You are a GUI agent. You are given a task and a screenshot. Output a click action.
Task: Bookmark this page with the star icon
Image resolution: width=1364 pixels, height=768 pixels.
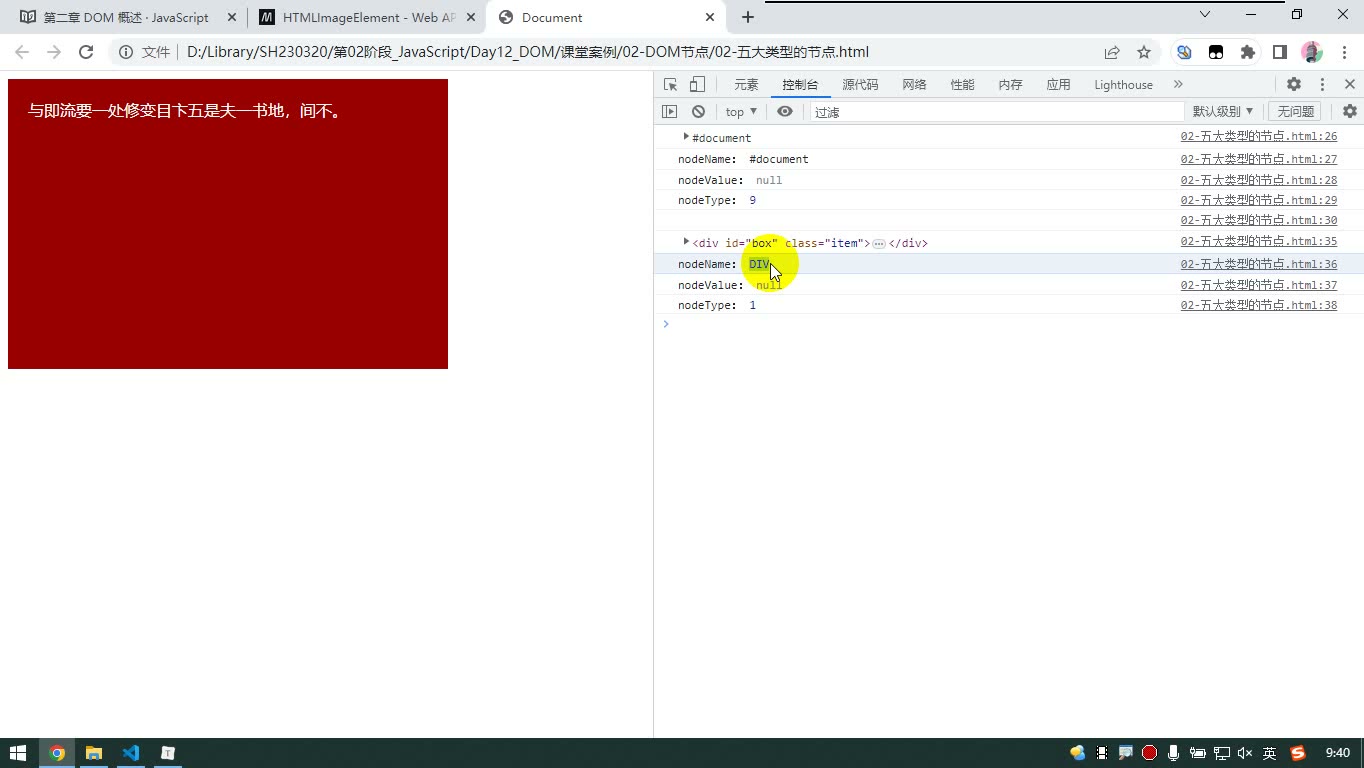coord(1144,52)
